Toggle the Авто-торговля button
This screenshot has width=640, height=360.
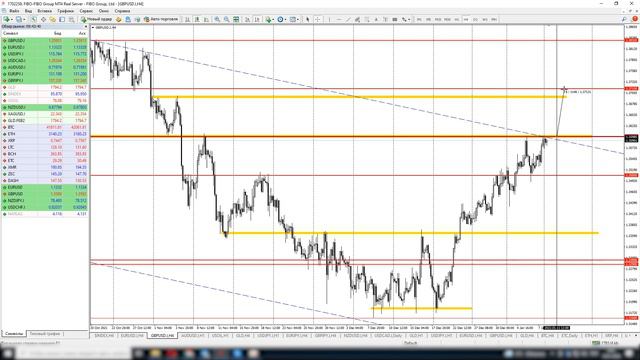tap(161, 19)
